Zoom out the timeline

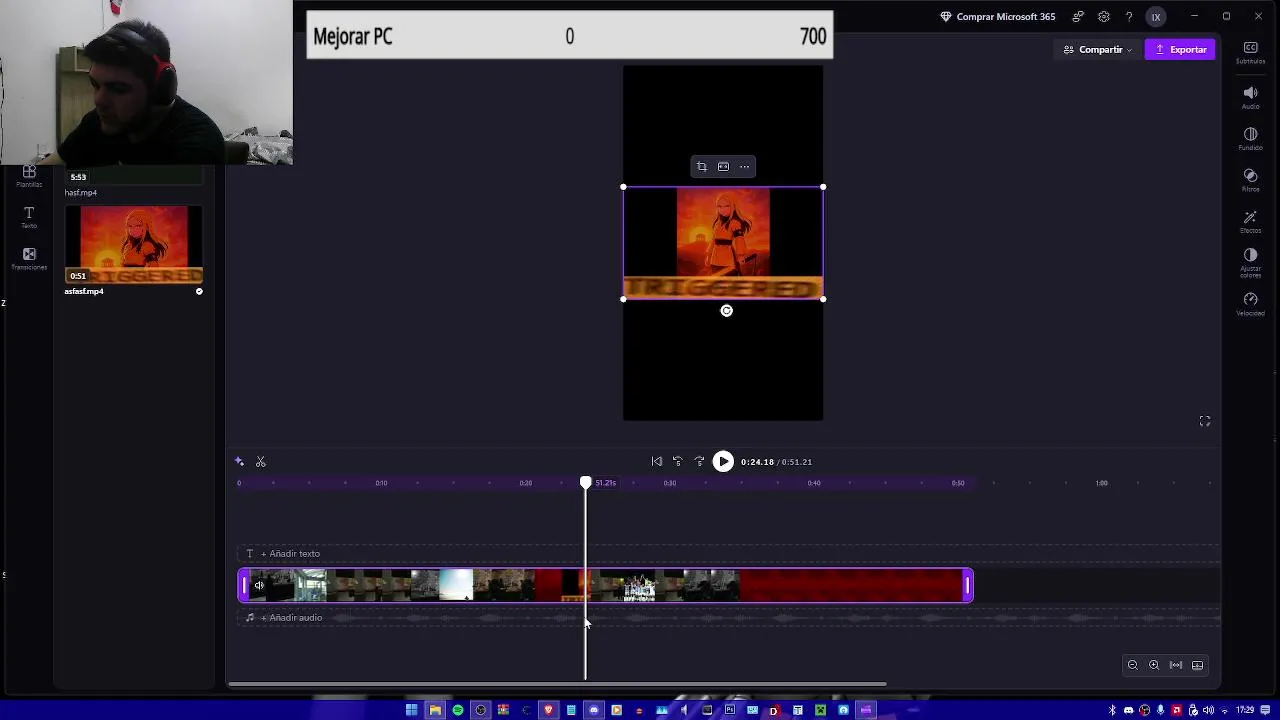1133,665
